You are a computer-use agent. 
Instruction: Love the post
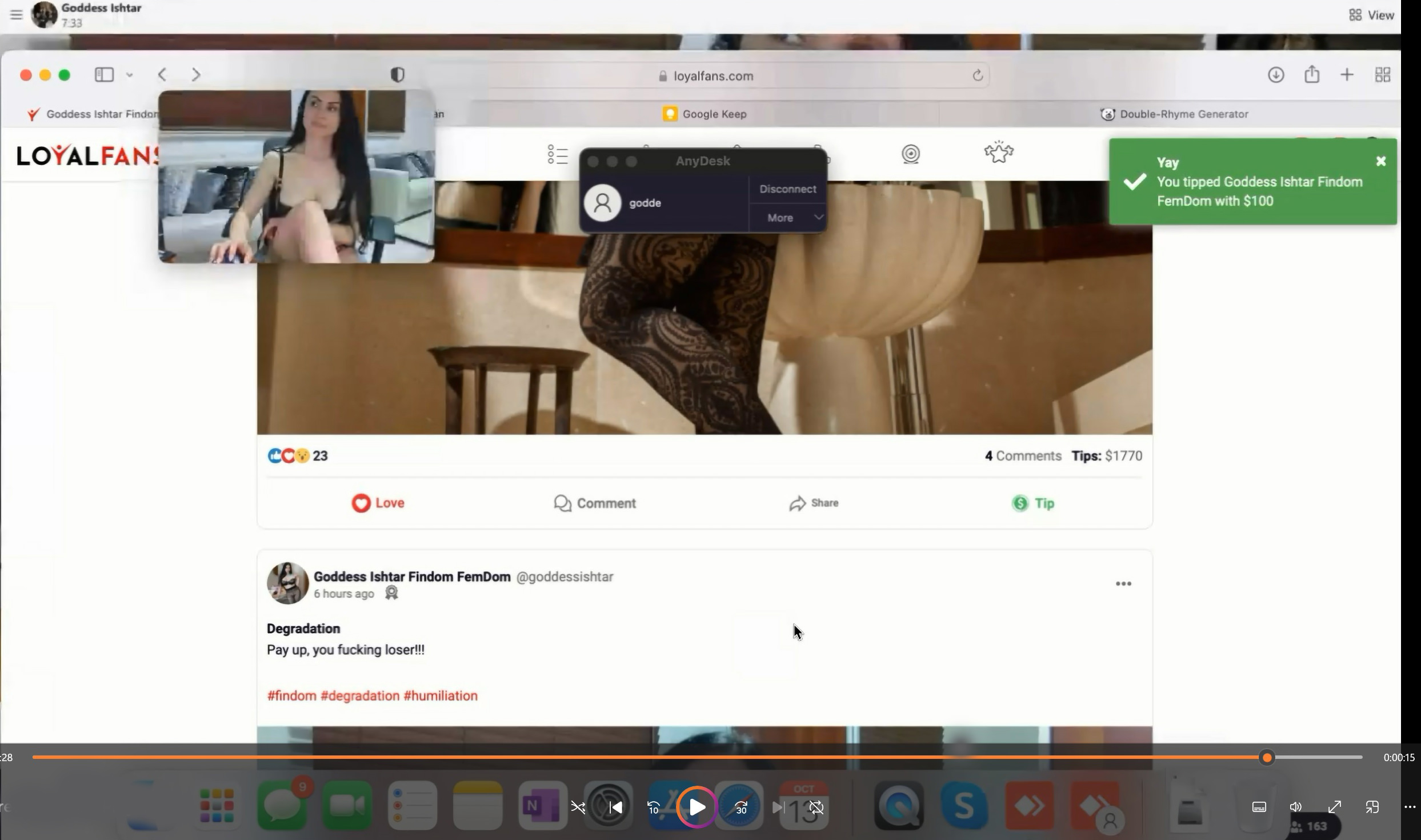378,503
